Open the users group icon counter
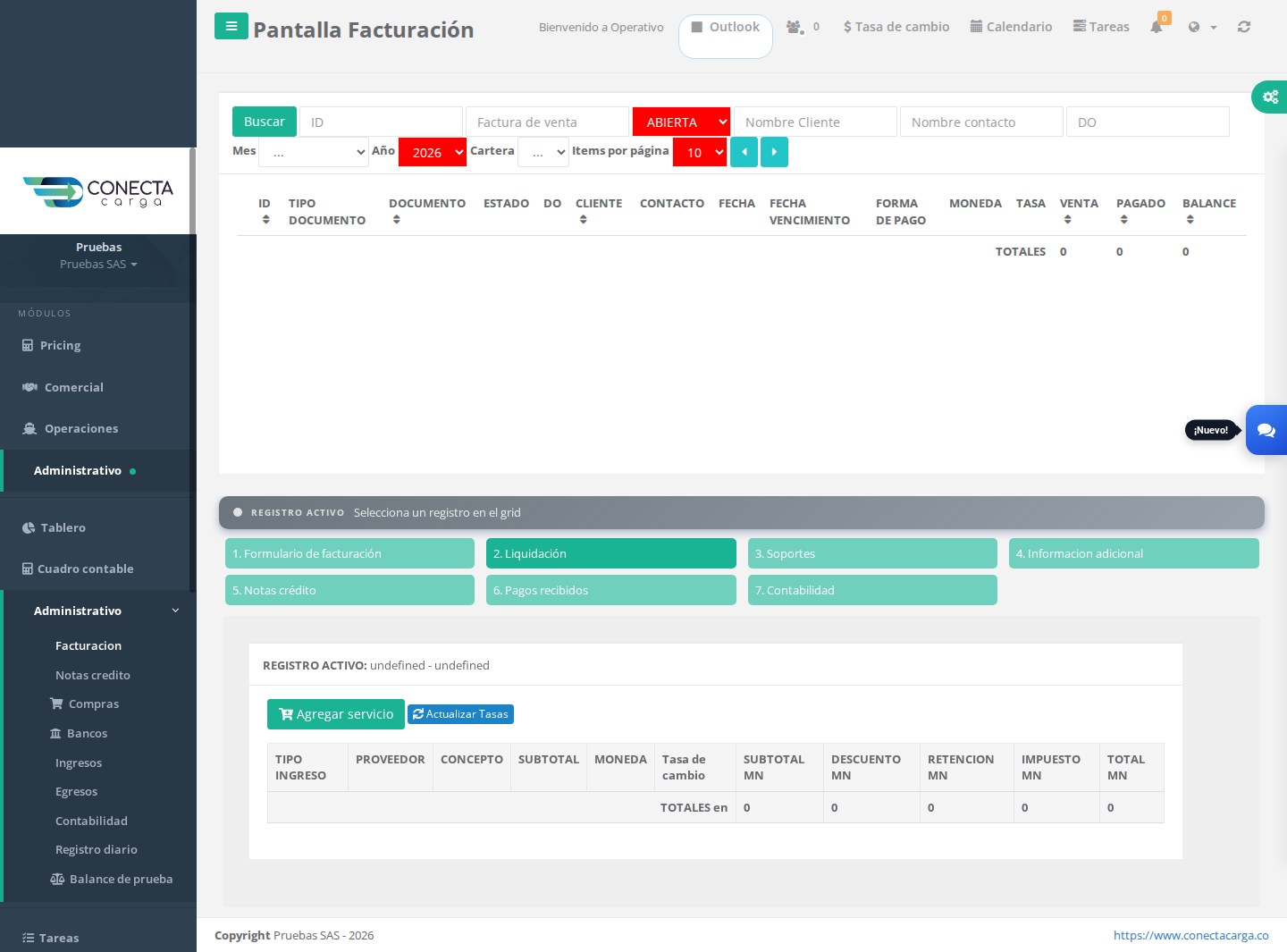1287x952 pixels. point(803,27)
